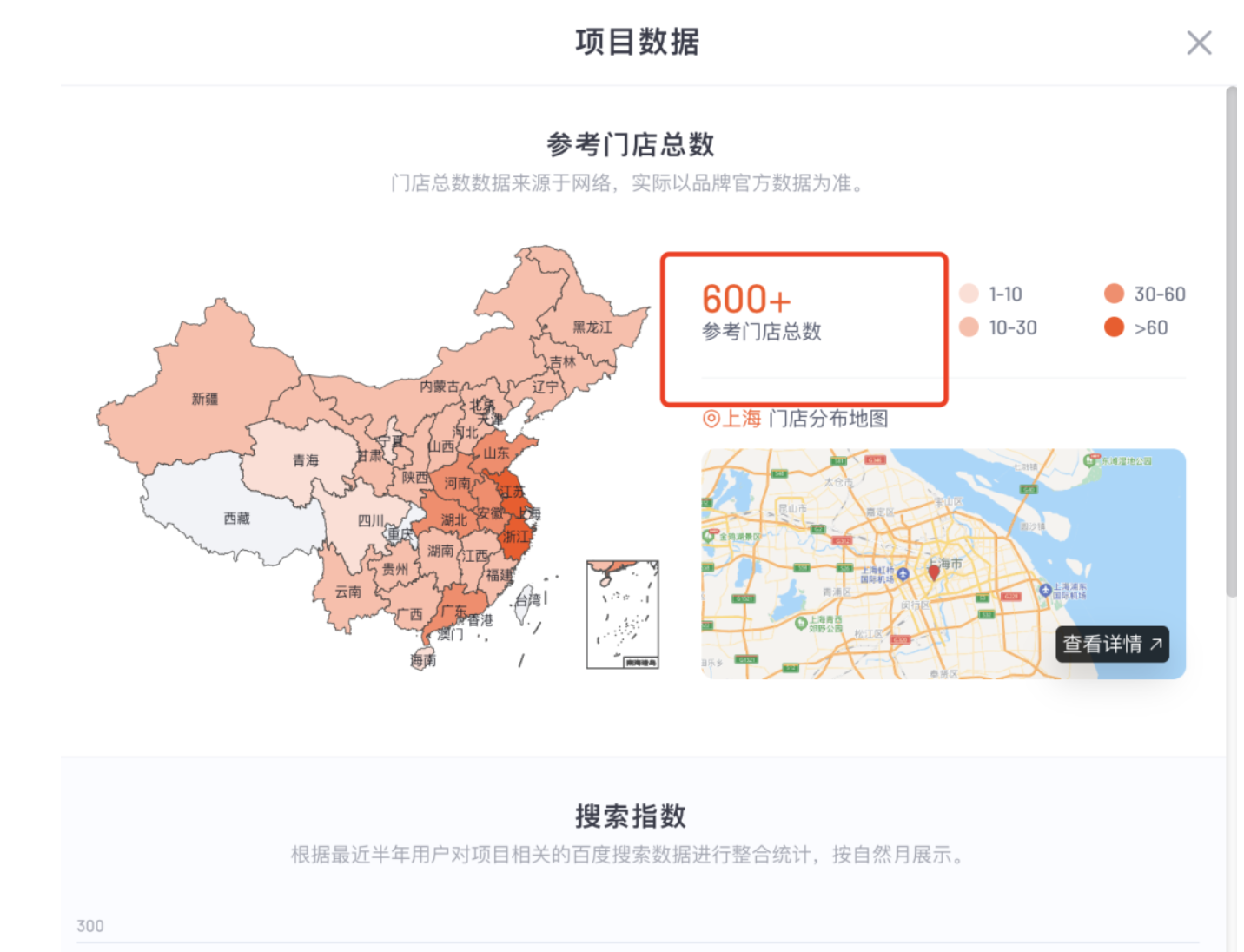
Task: Select 黑龙江 province on the map
Action: tap(592, 327)
